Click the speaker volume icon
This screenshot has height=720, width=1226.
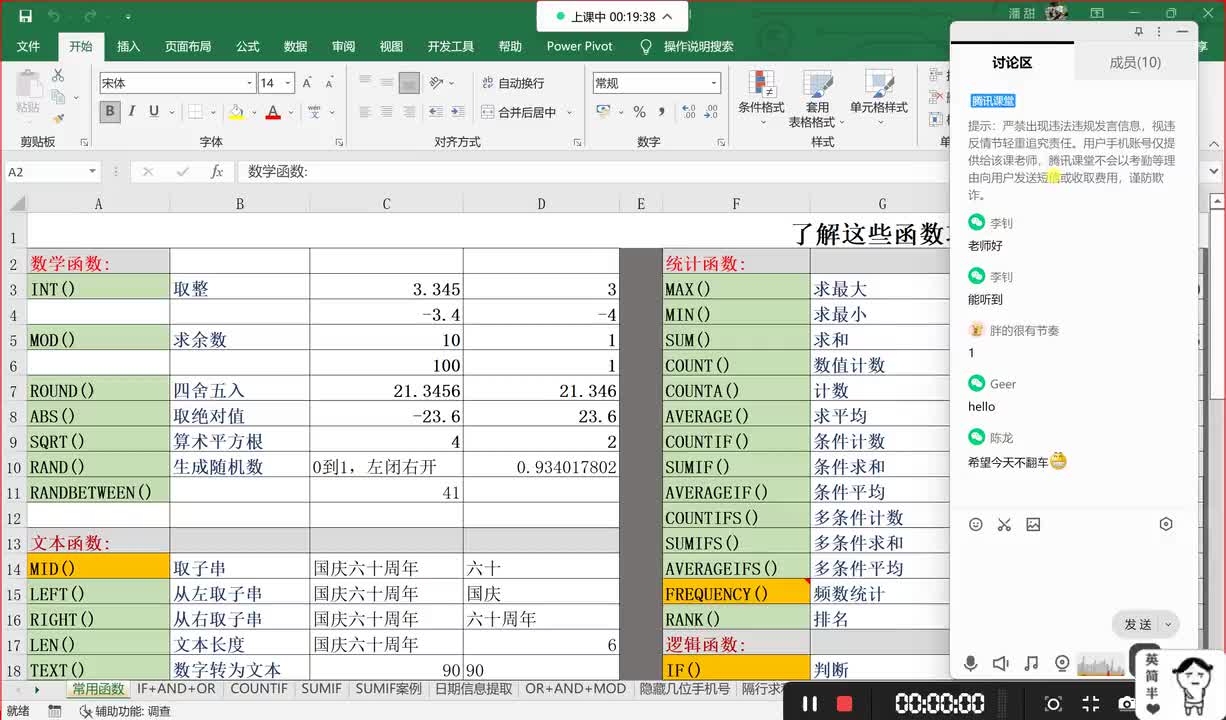click(x=1001, y=664)
